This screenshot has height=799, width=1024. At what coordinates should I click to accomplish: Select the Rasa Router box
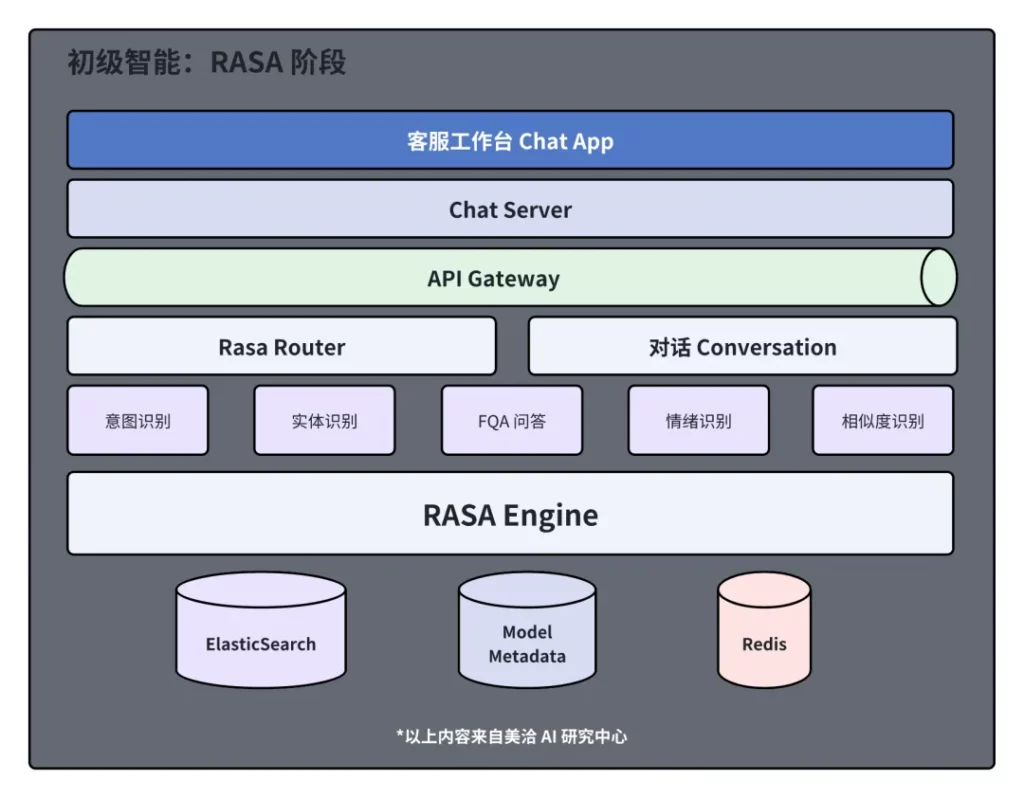pos(281,346)
